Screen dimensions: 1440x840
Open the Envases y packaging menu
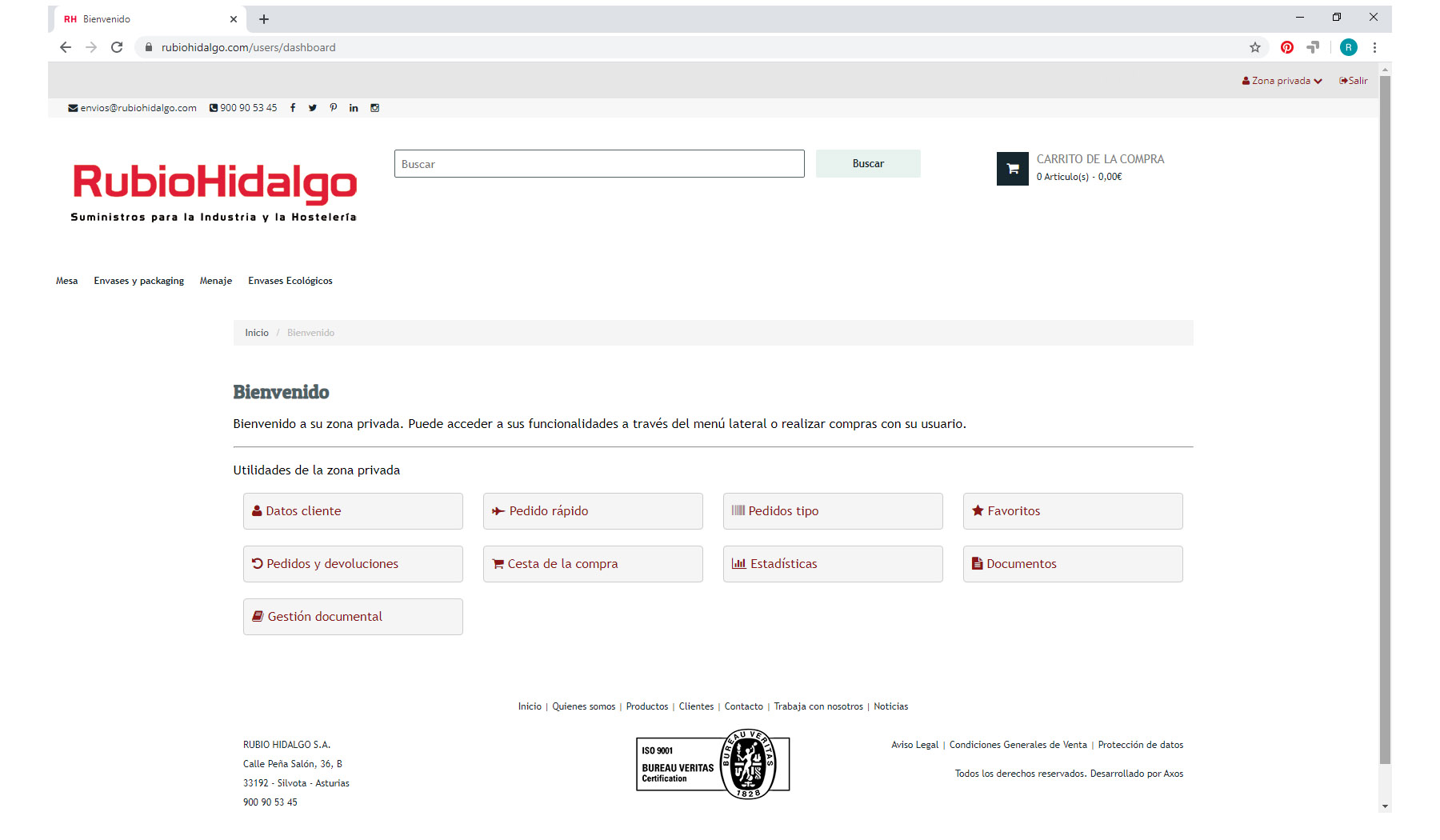pos(139,281)
